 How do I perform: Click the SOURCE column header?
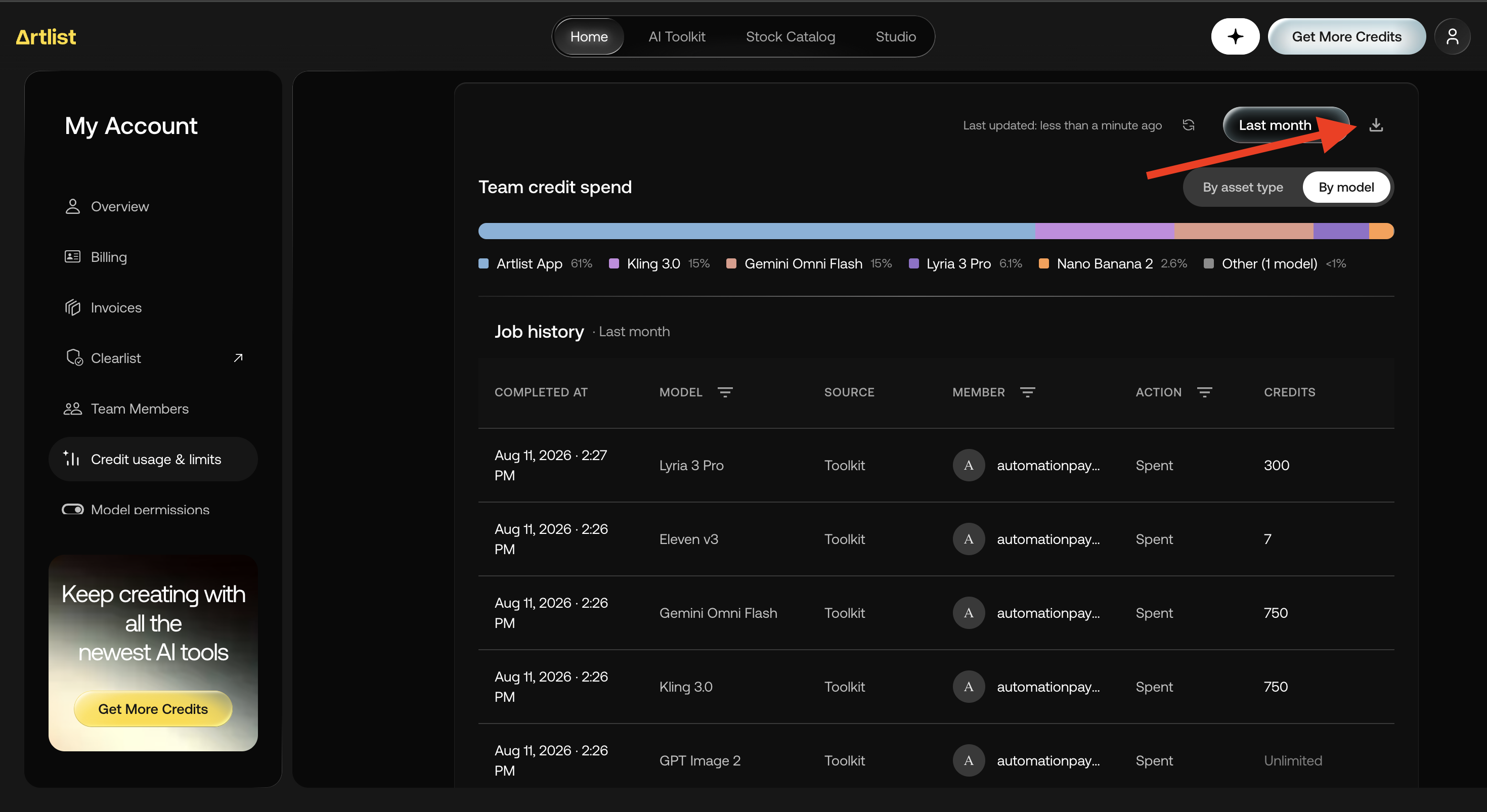pos(849,392)
